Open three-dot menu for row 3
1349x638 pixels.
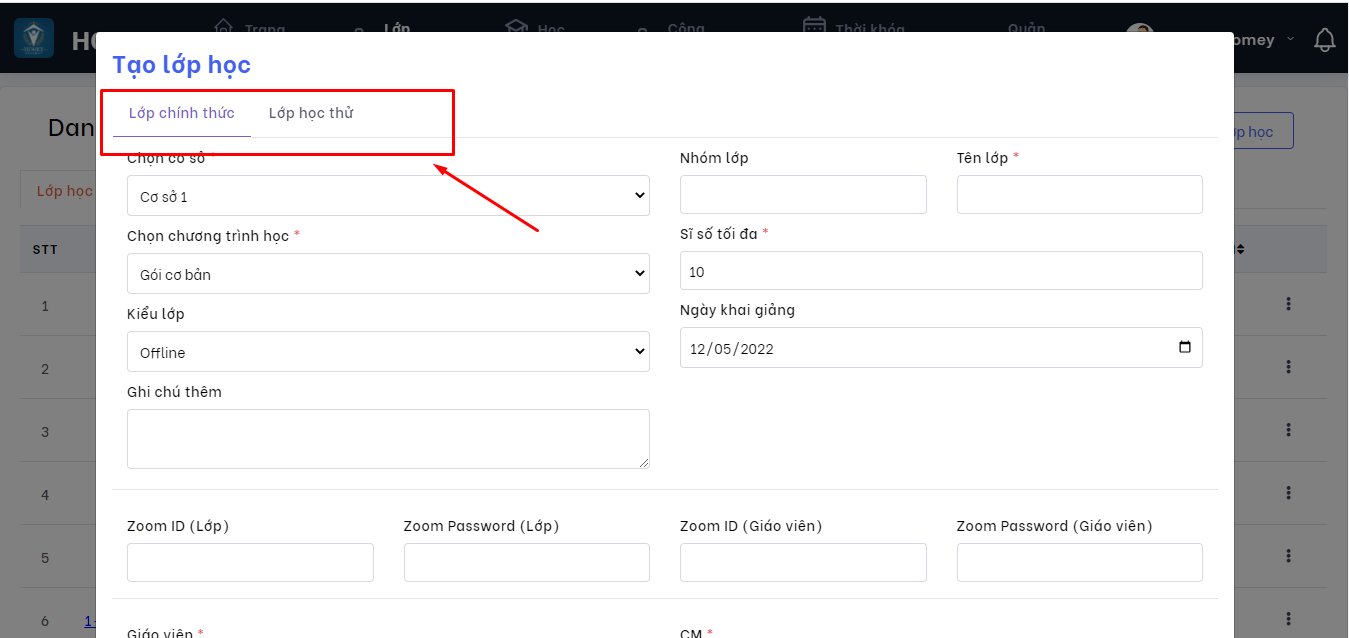click(1289, 430)
